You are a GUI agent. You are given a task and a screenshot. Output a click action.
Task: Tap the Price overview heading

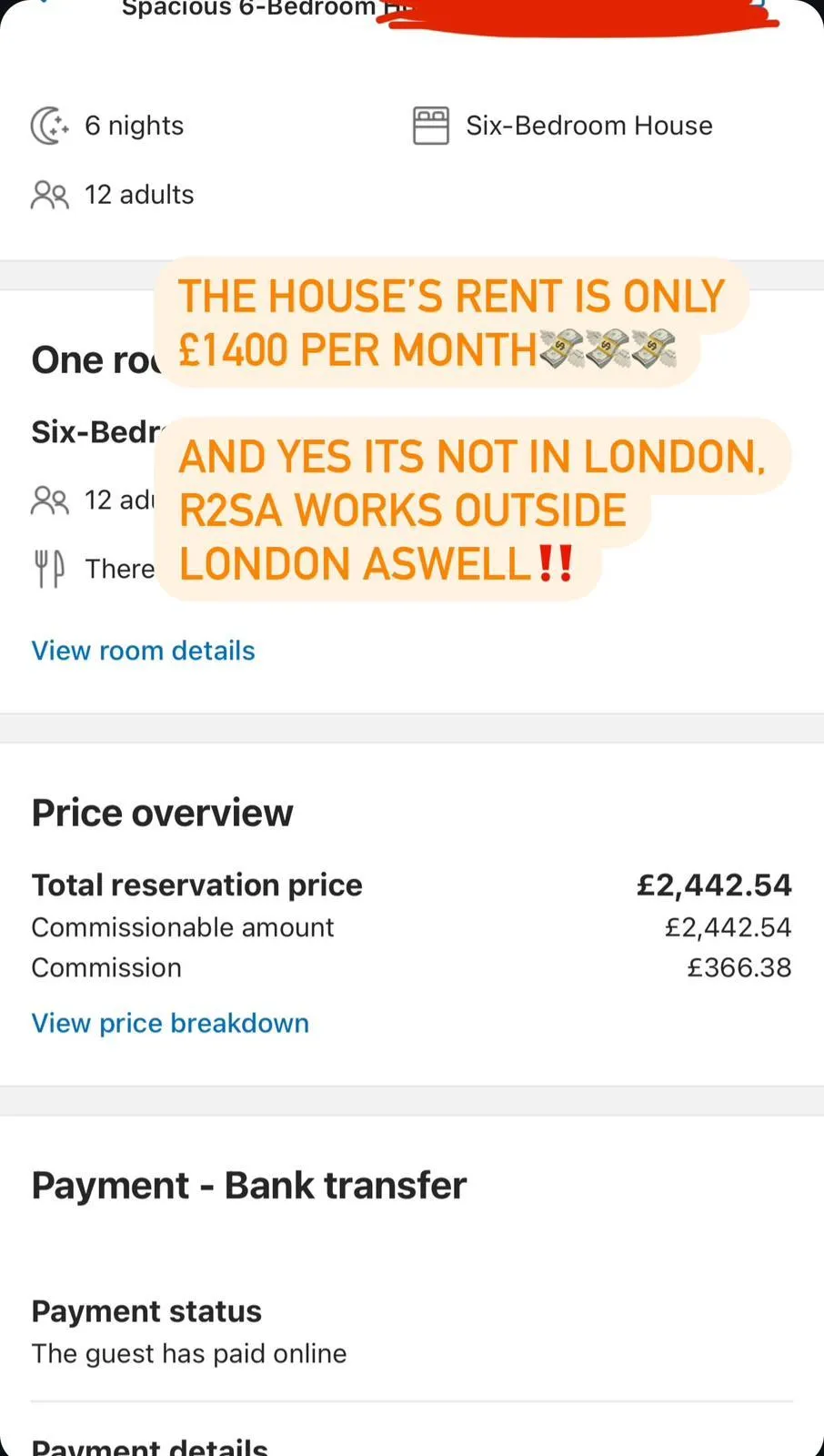click(x=162, y=813)
